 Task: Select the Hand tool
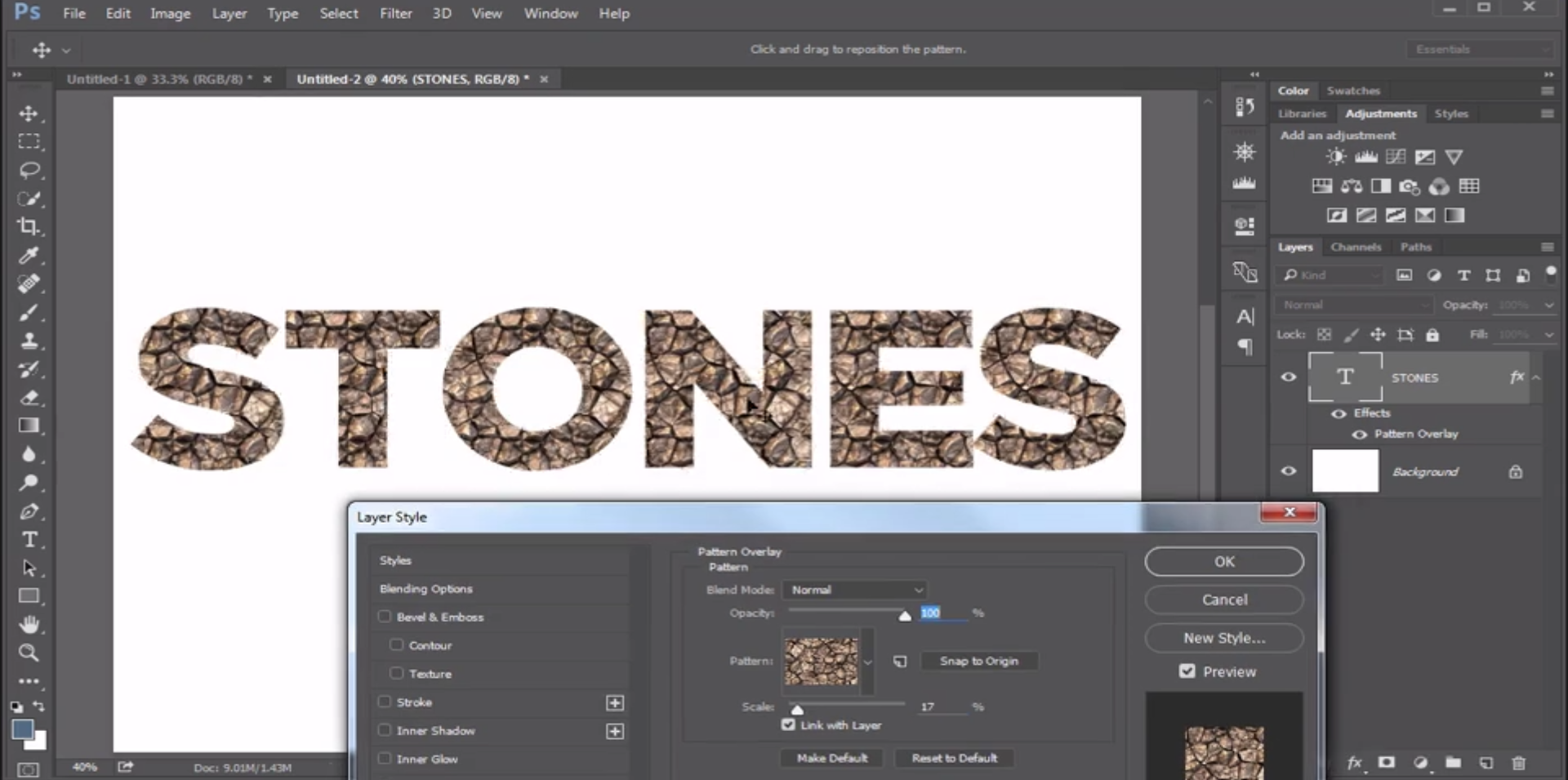29,625
